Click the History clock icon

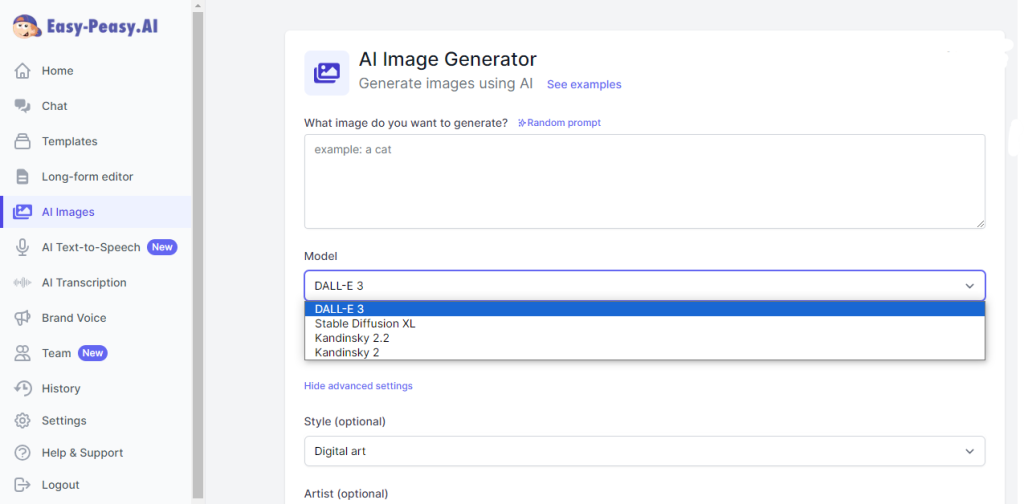22,388
